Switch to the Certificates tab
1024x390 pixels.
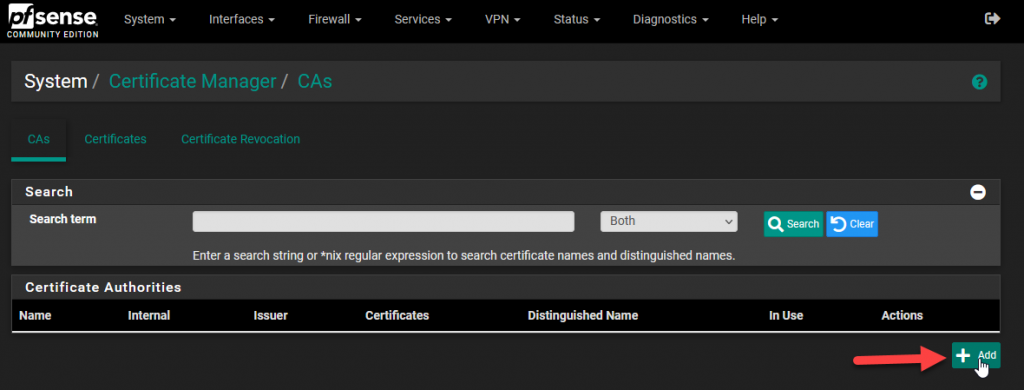pyautogui.click(x=116, y=139)
